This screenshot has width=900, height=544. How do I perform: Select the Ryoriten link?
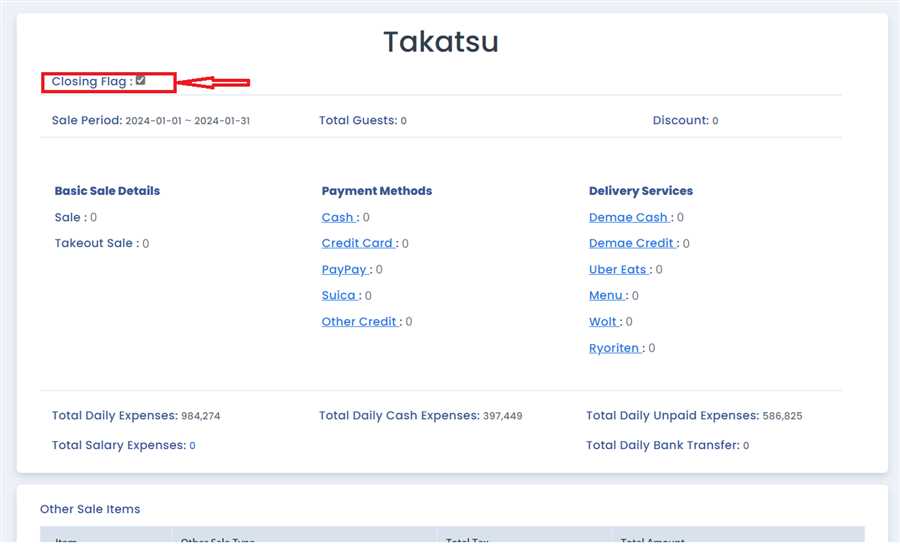tap(614, 348)
